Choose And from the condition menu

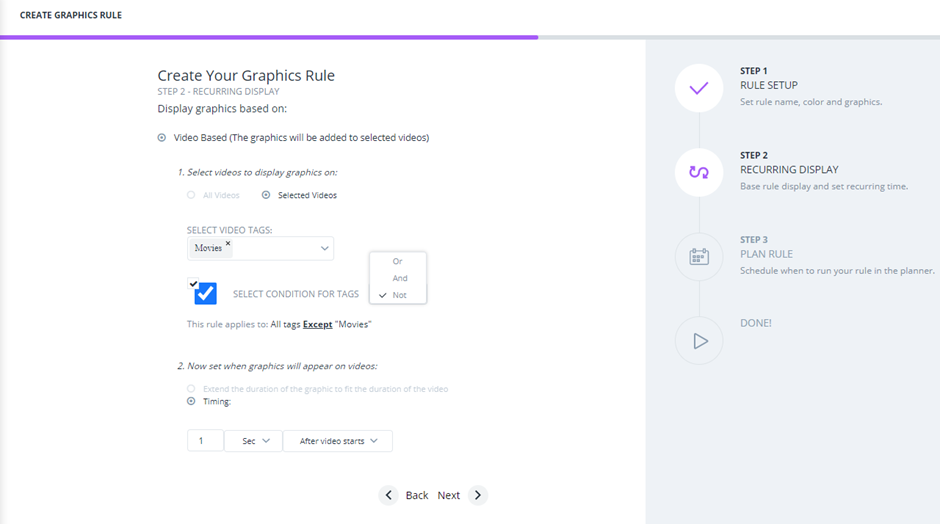point(400,278)
